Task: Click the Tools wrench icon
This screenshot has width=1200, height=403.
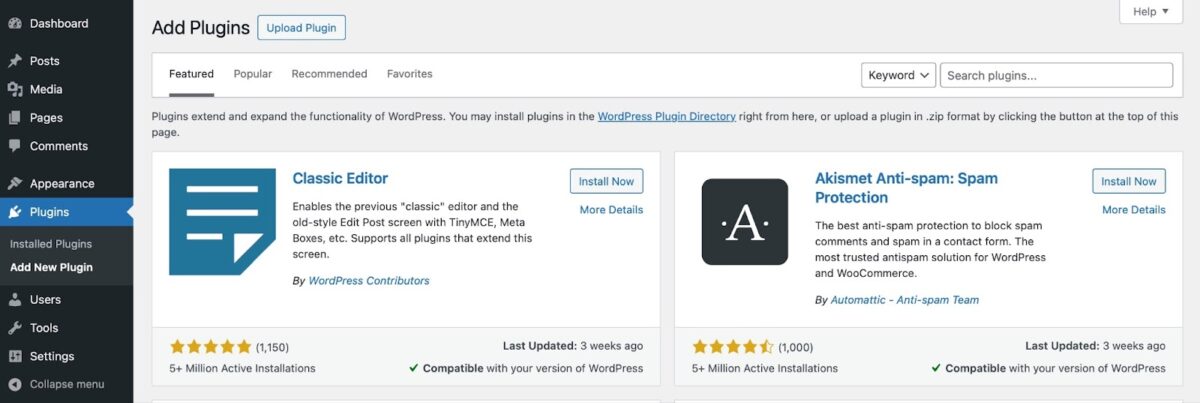Action: 15,328
